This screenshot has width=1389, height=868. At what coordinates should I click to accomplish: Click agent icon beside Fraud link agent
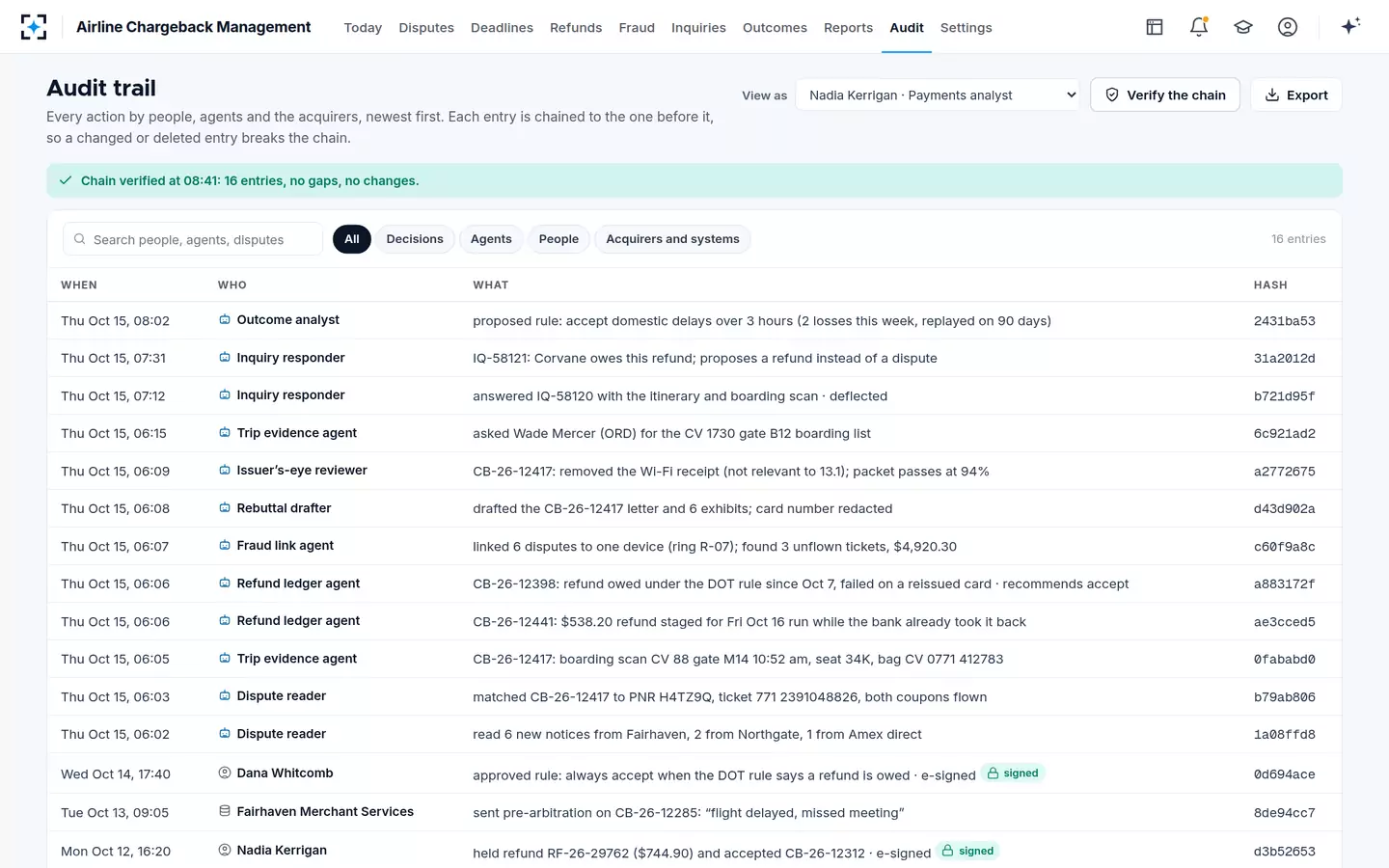pyautogui.click(x=225, y=546)
